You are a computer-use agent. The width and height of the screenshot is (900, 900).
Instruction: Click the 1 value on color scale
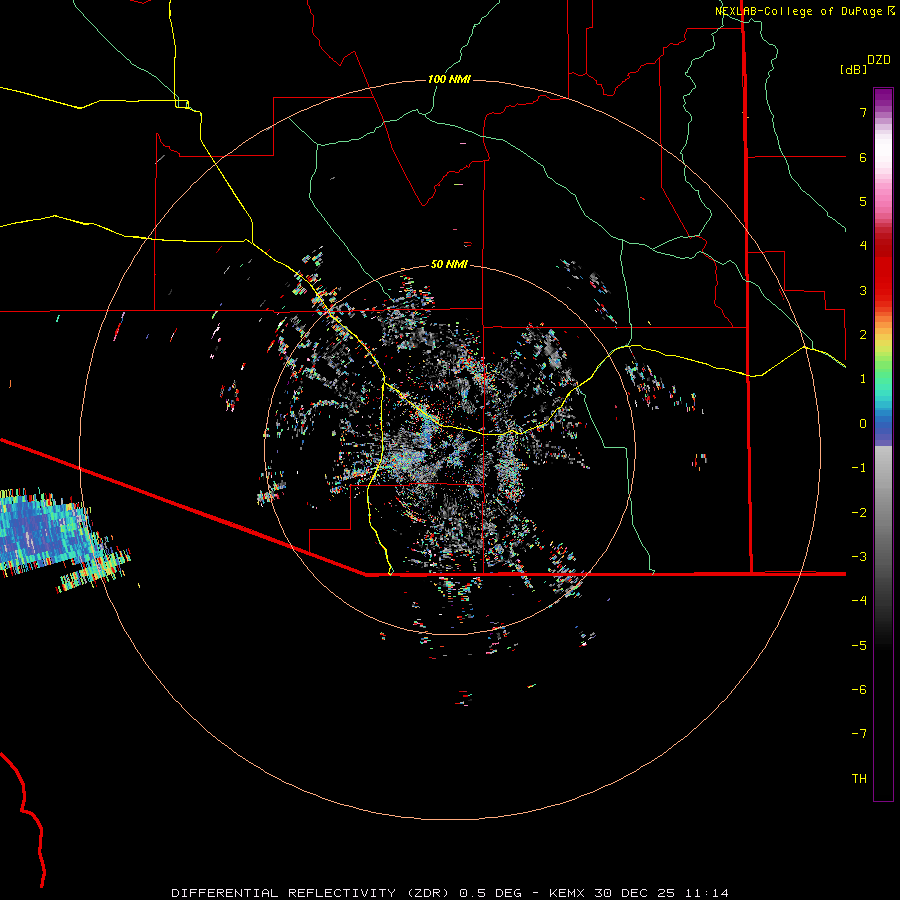863,379
